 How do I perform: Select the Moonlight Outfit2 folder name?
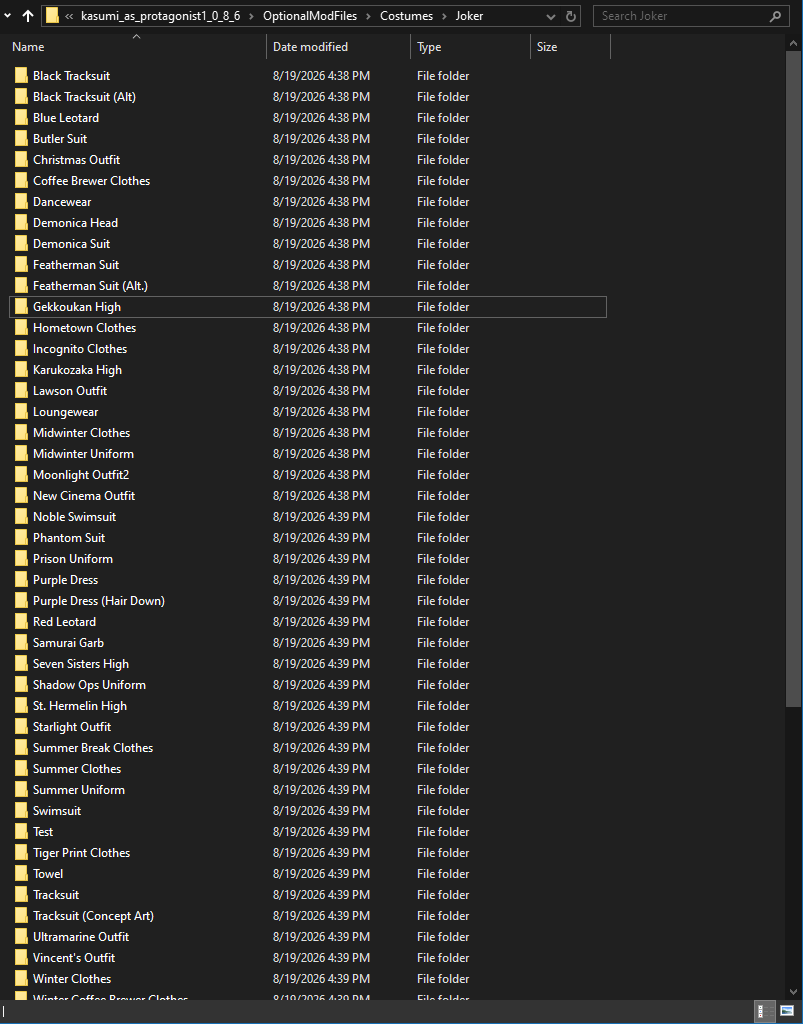(x=81, y=475)
